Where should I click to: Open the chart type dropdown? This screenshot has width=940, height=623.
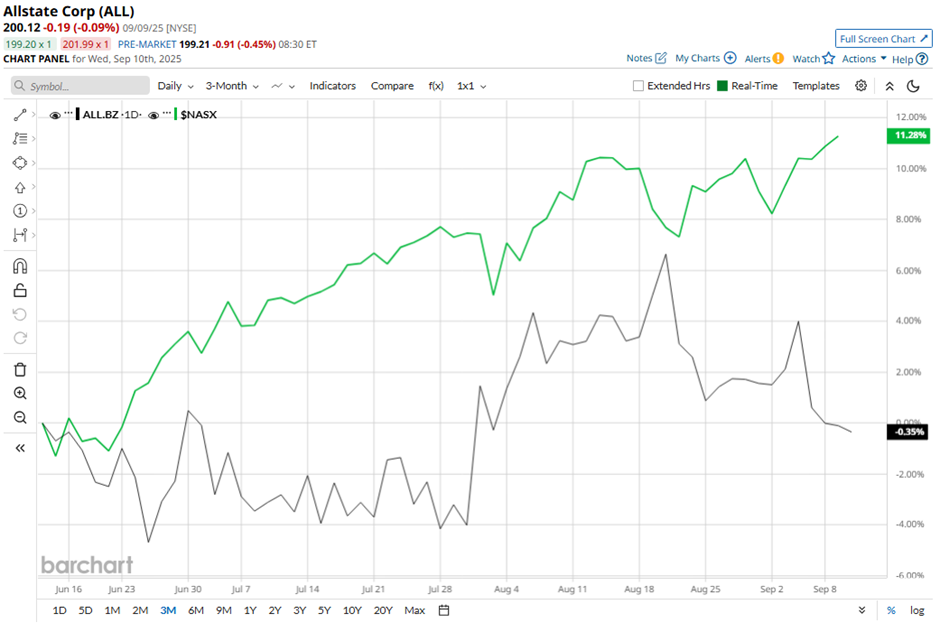click(x=283, y=86)
